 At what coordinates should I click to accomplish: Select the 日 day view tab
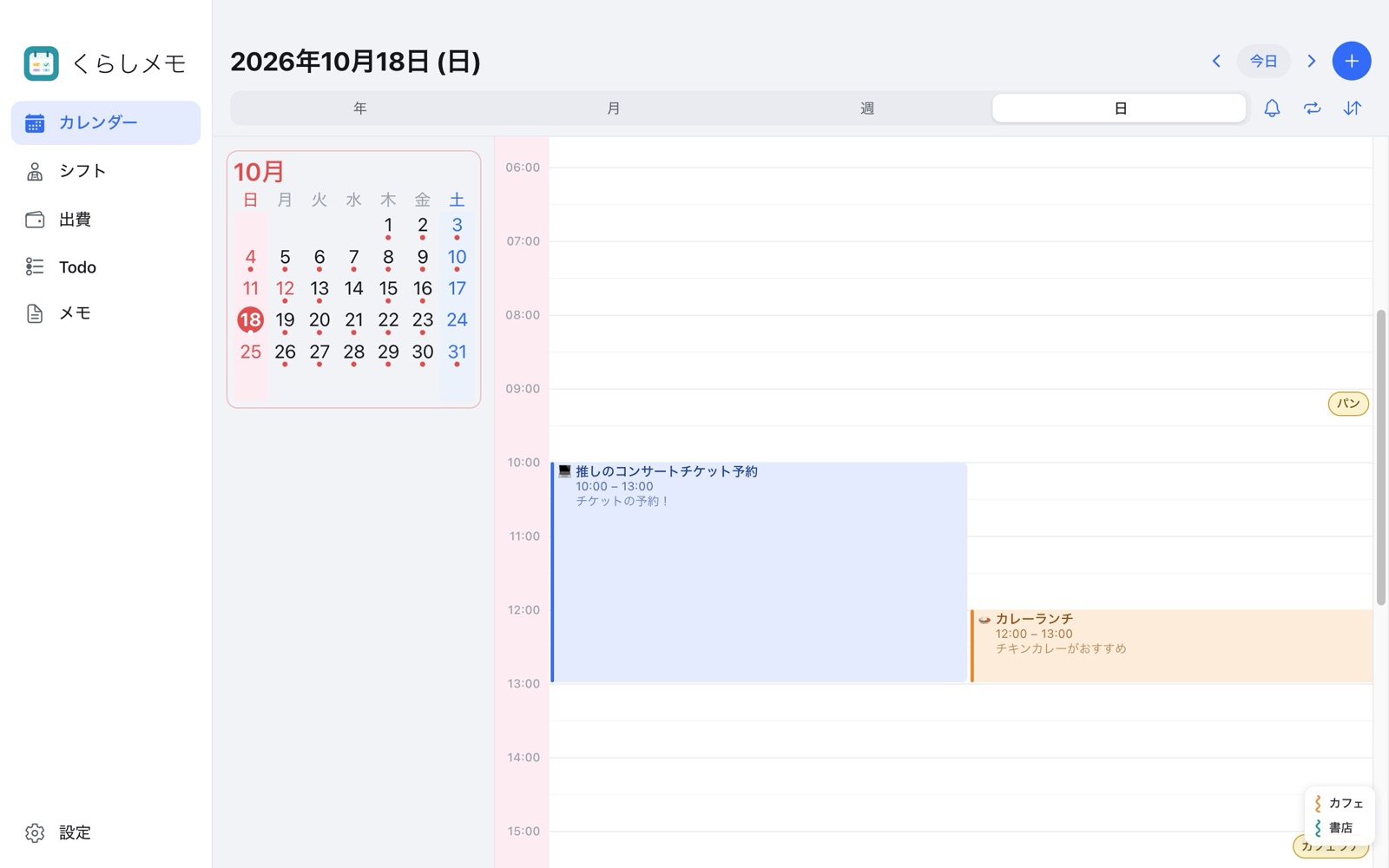tap(1120, 108)
